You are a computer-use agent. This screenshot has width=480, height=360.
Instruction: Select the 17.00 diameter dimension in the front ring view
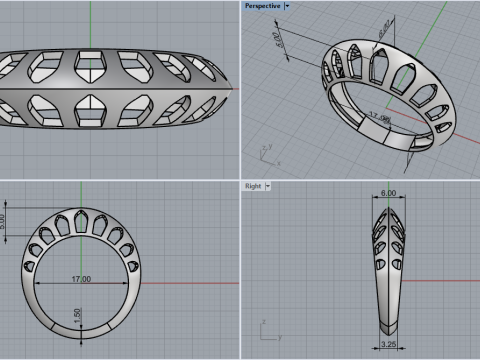click(81, 279)
